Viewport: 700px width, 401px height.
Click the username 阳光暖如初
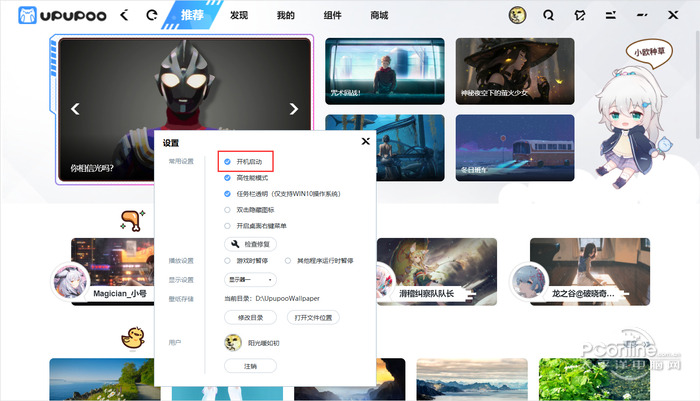(x=263, y=343)
